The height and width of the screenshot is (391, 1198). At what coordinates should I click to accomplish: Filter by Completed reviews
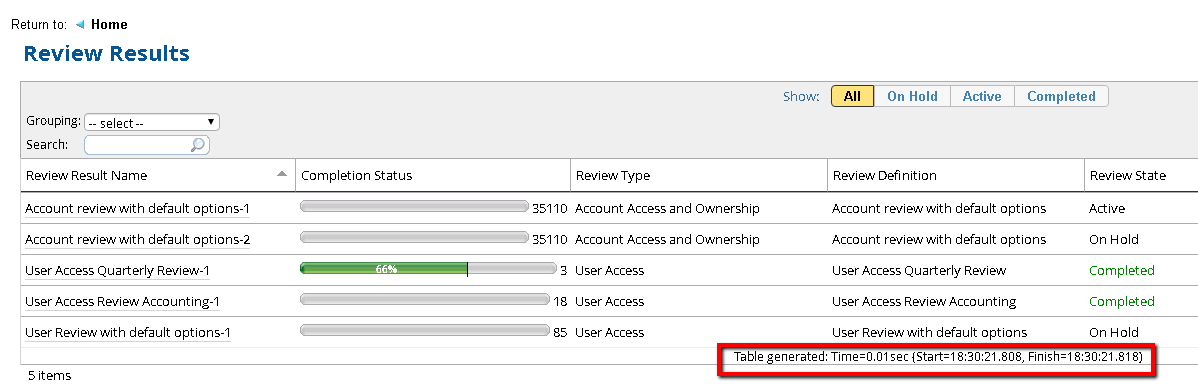point(1061,96)
